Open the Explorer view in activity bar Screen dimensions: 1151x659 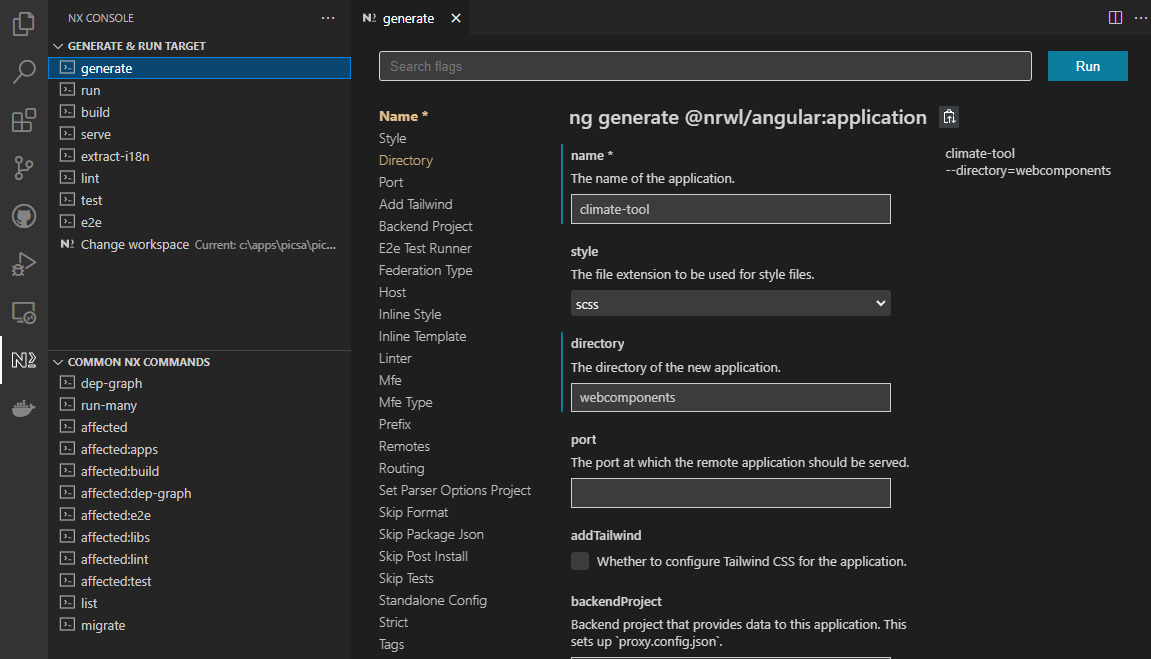[24, 24]
